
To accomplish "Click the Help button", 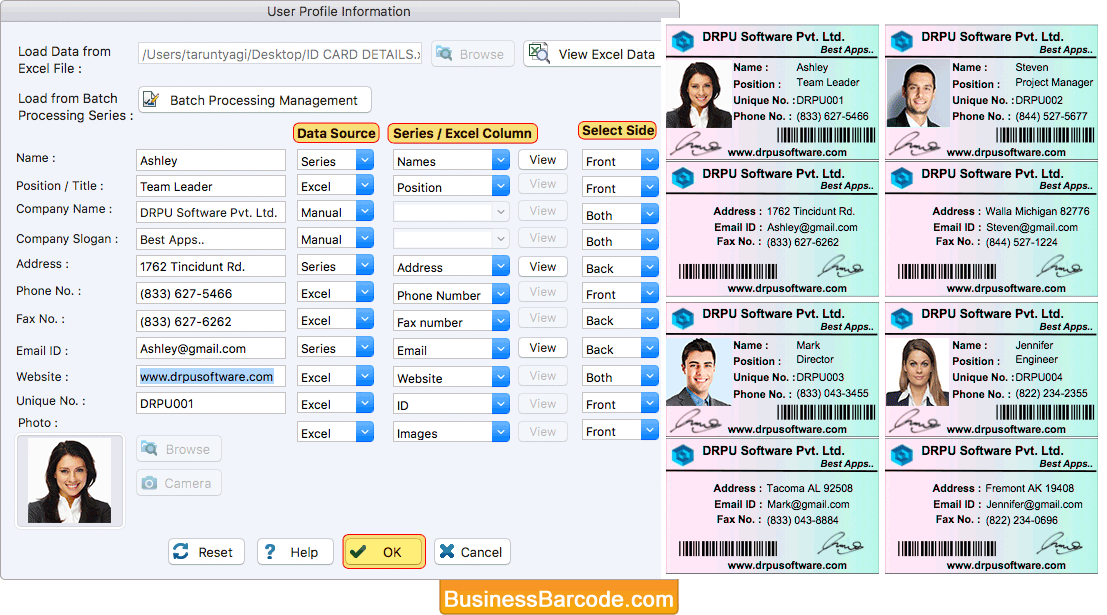I will tap(295, 551).
